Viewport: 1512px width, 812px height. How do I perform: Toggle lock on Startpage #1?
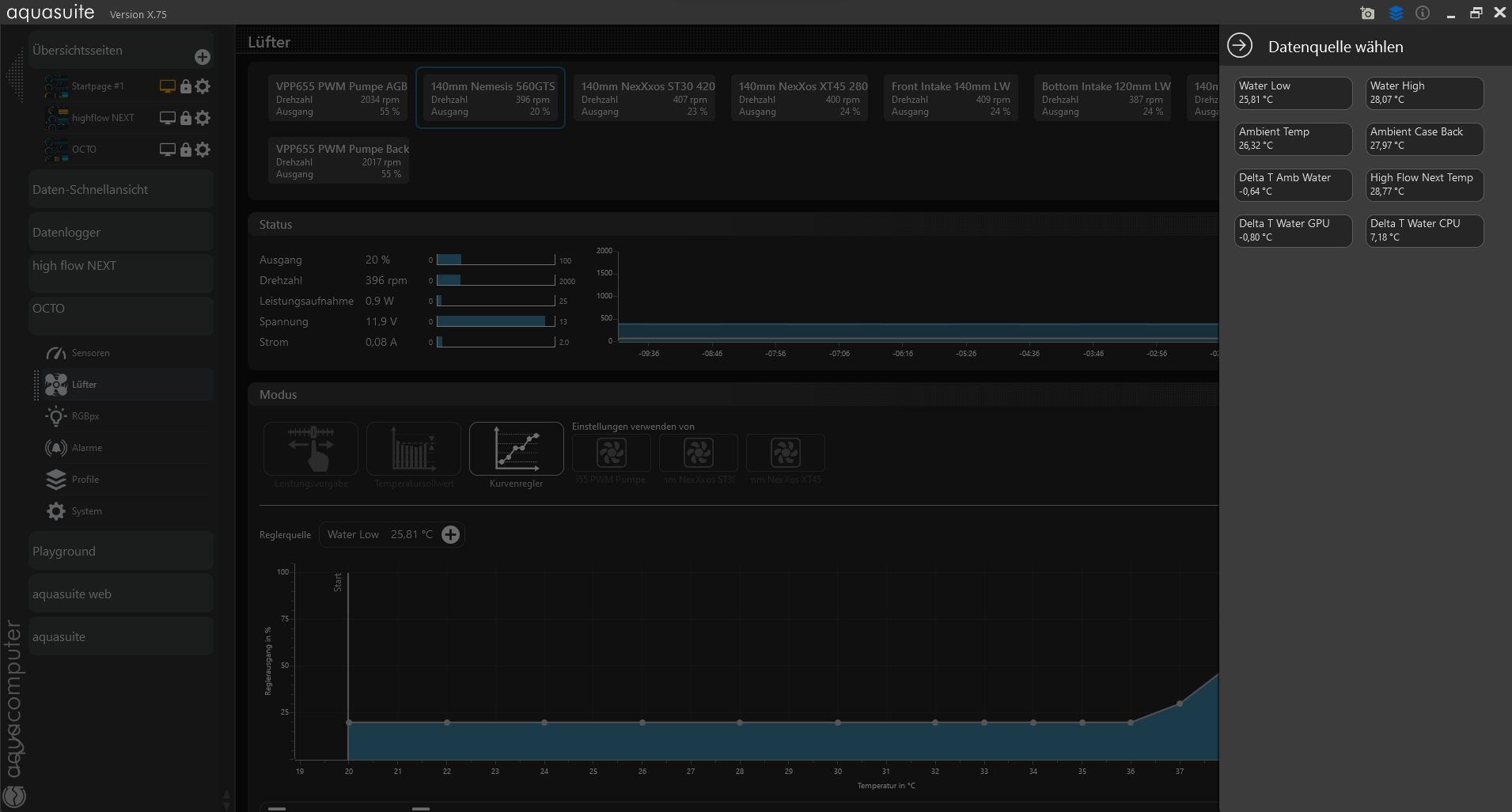pos(186,86)
